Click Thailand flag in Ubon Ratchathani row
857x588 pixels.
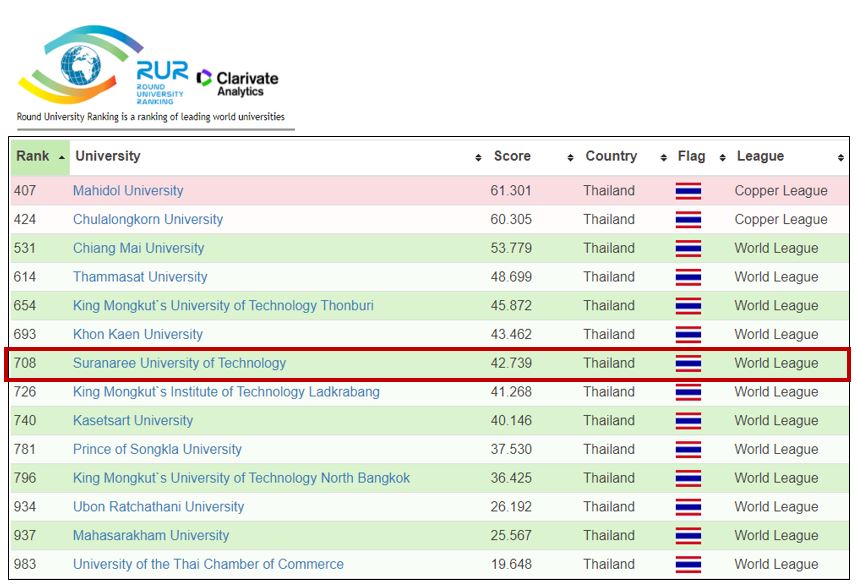click(x=688, y=507)
